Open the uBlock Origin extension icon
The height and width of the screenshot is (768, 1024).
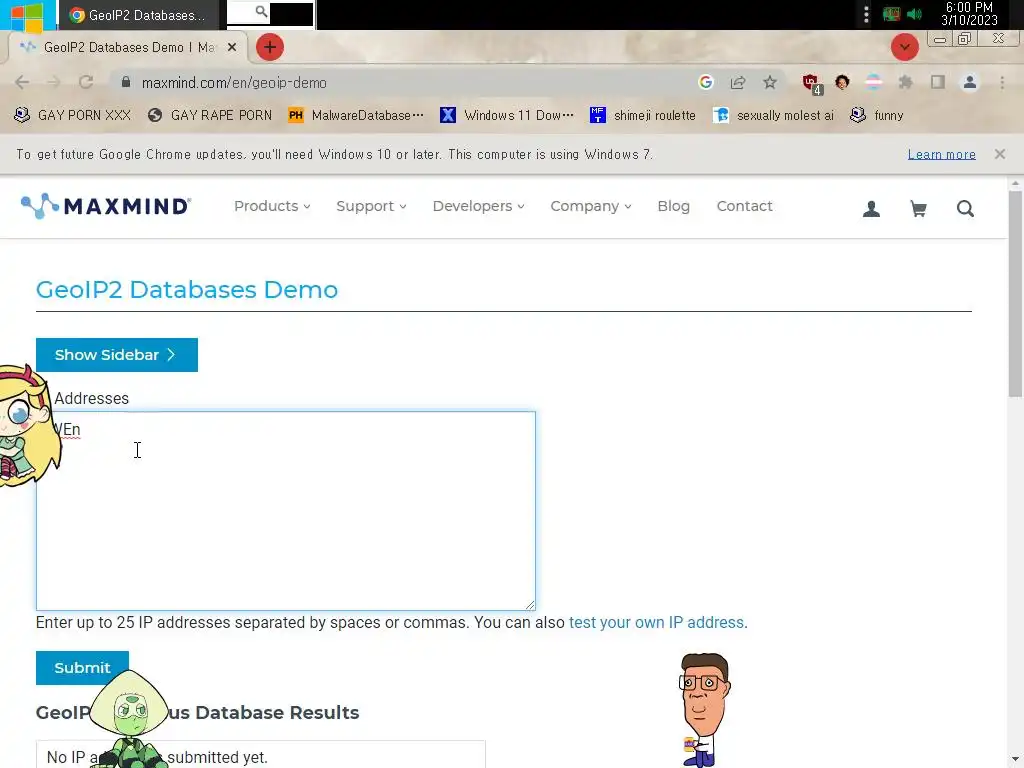click(x=812, y=83)
